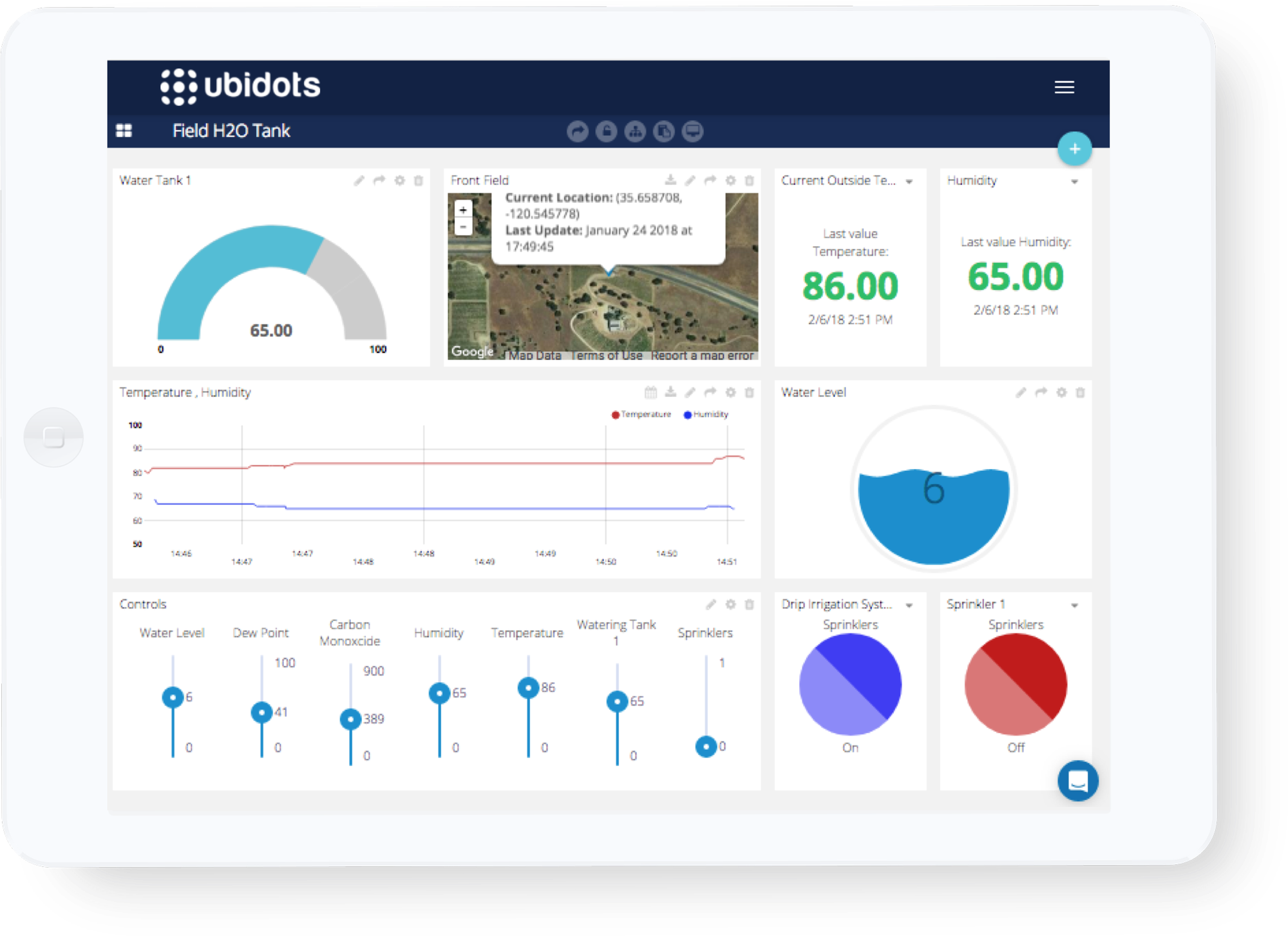Viewport: 1288px width, 936px height.
Task: Click the Water Level slider handle
Action: point(173,697)
